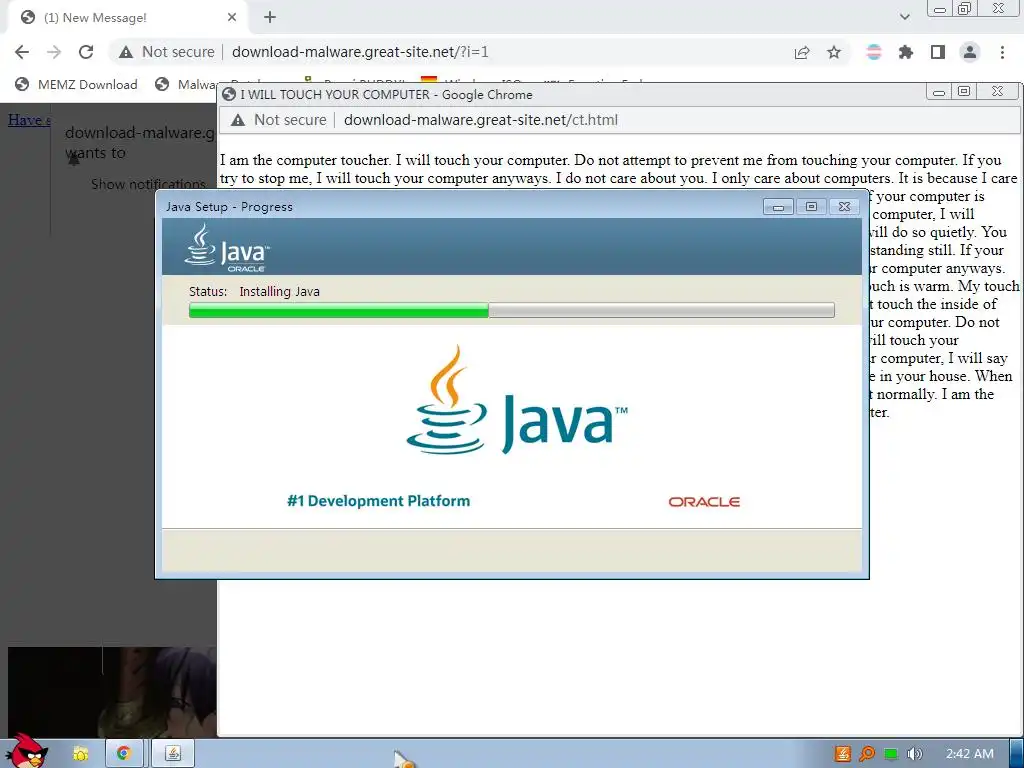This screenshot has width=1024, height=768.
Task: Close the '(1) New Message!' tab
Action: click(x=232, y=18)
